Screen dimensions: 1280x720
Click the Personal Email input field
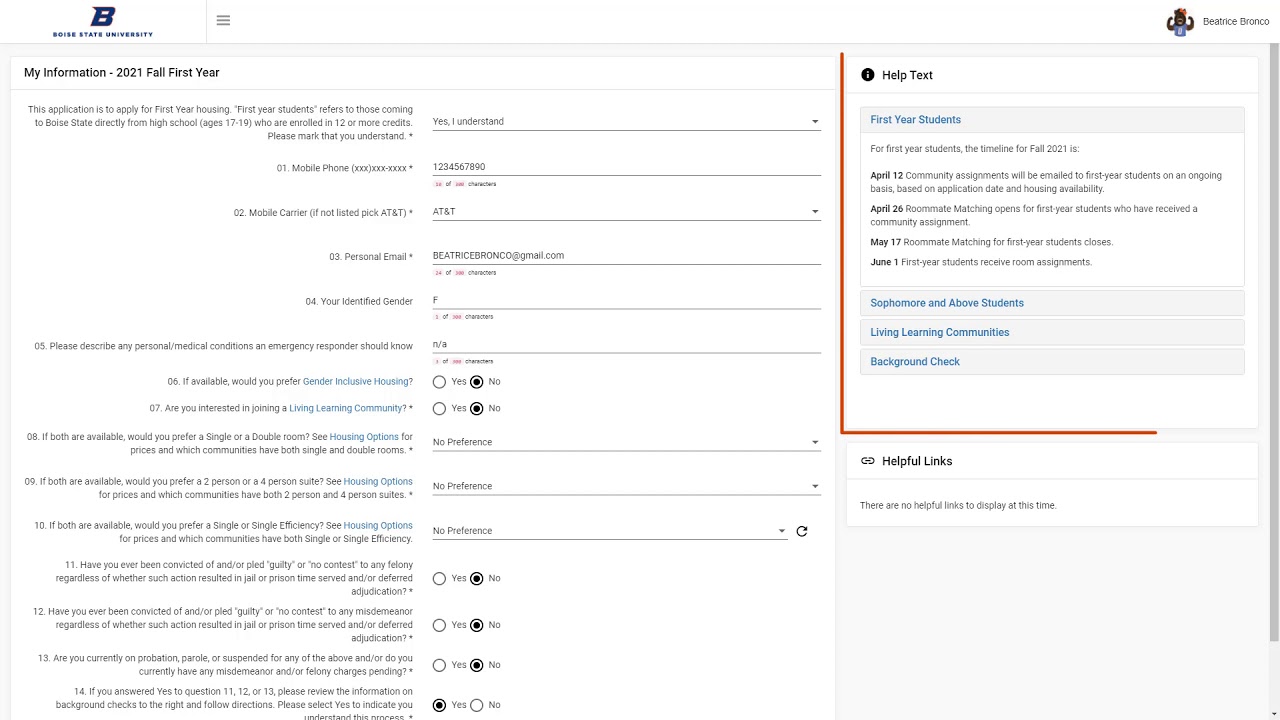(625, 256)
